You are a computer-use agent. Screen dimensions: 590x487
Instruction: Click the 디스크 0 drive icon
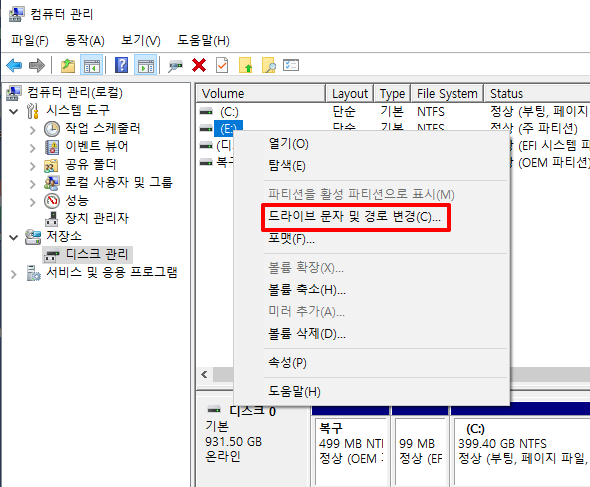pyautogui.click(x=214, y=409)
